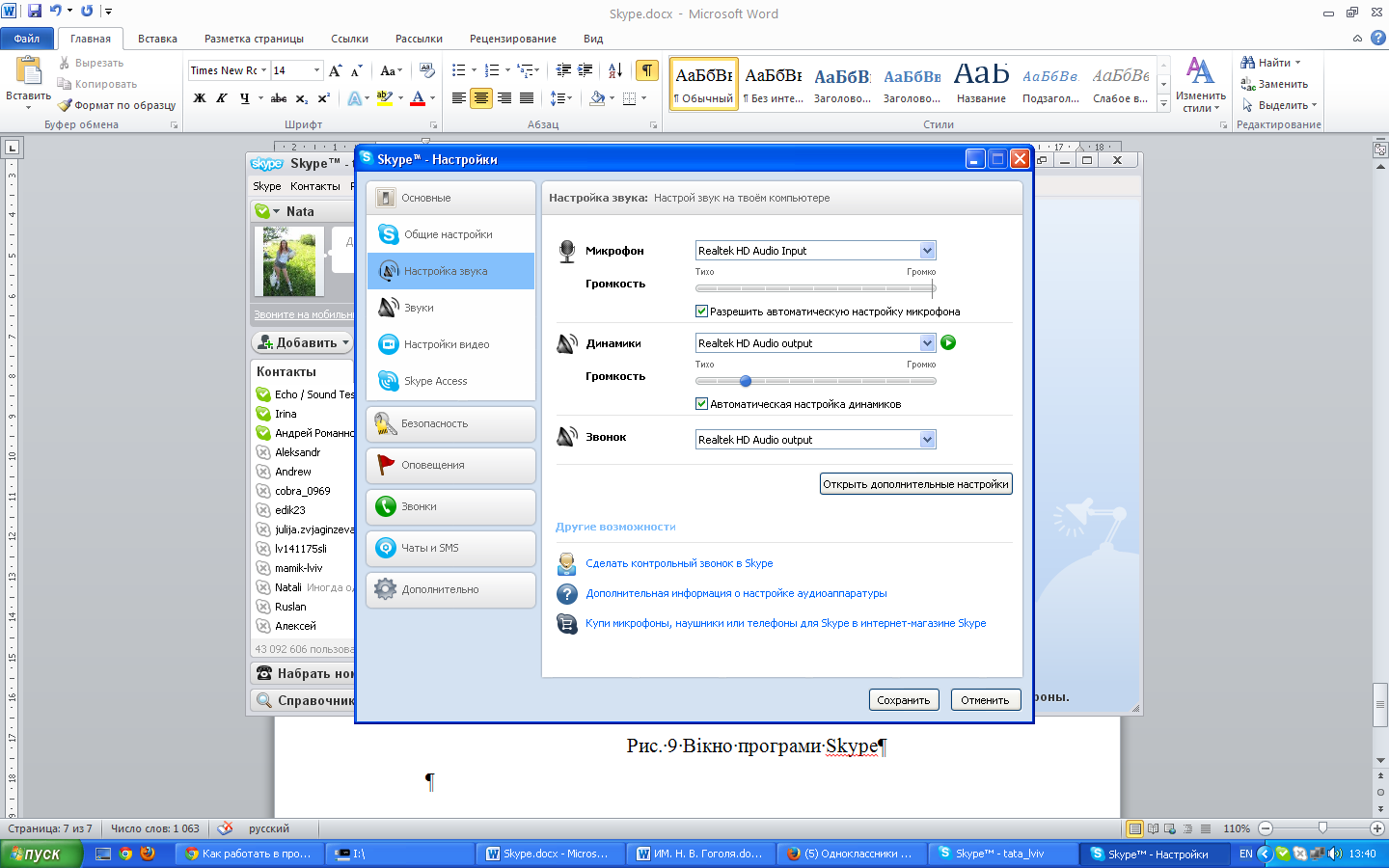Toggle automatic speaker adjustment checkbox
Screen dimensions: 1389x868
coord(701,404)
